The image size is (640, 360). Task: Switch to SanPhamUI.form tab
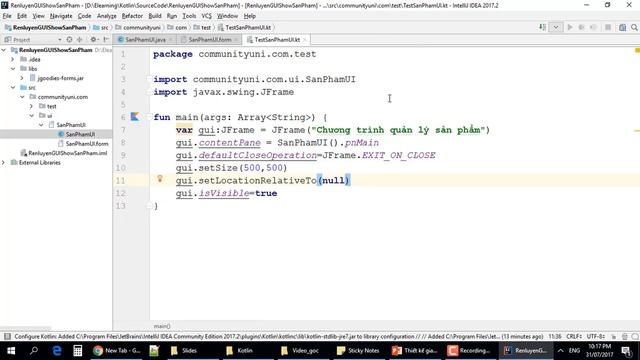coord(209,40)
